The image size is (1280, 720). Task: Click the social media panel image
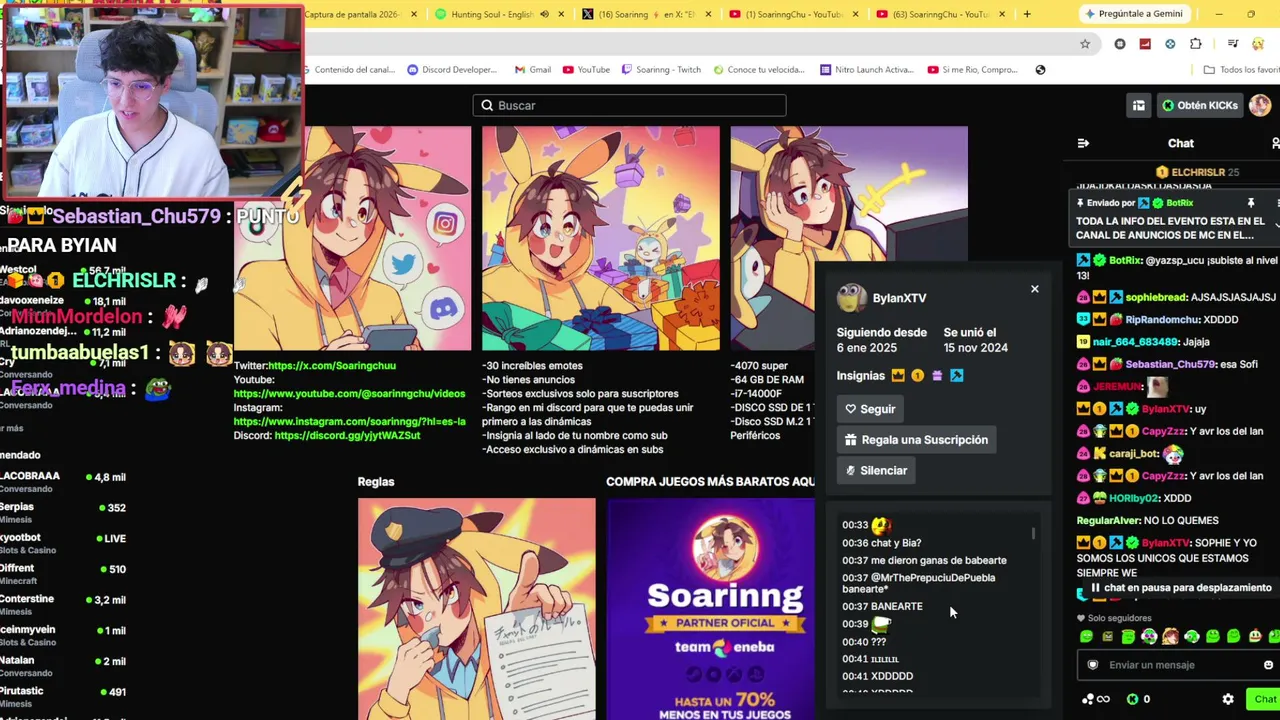(352, 238)
